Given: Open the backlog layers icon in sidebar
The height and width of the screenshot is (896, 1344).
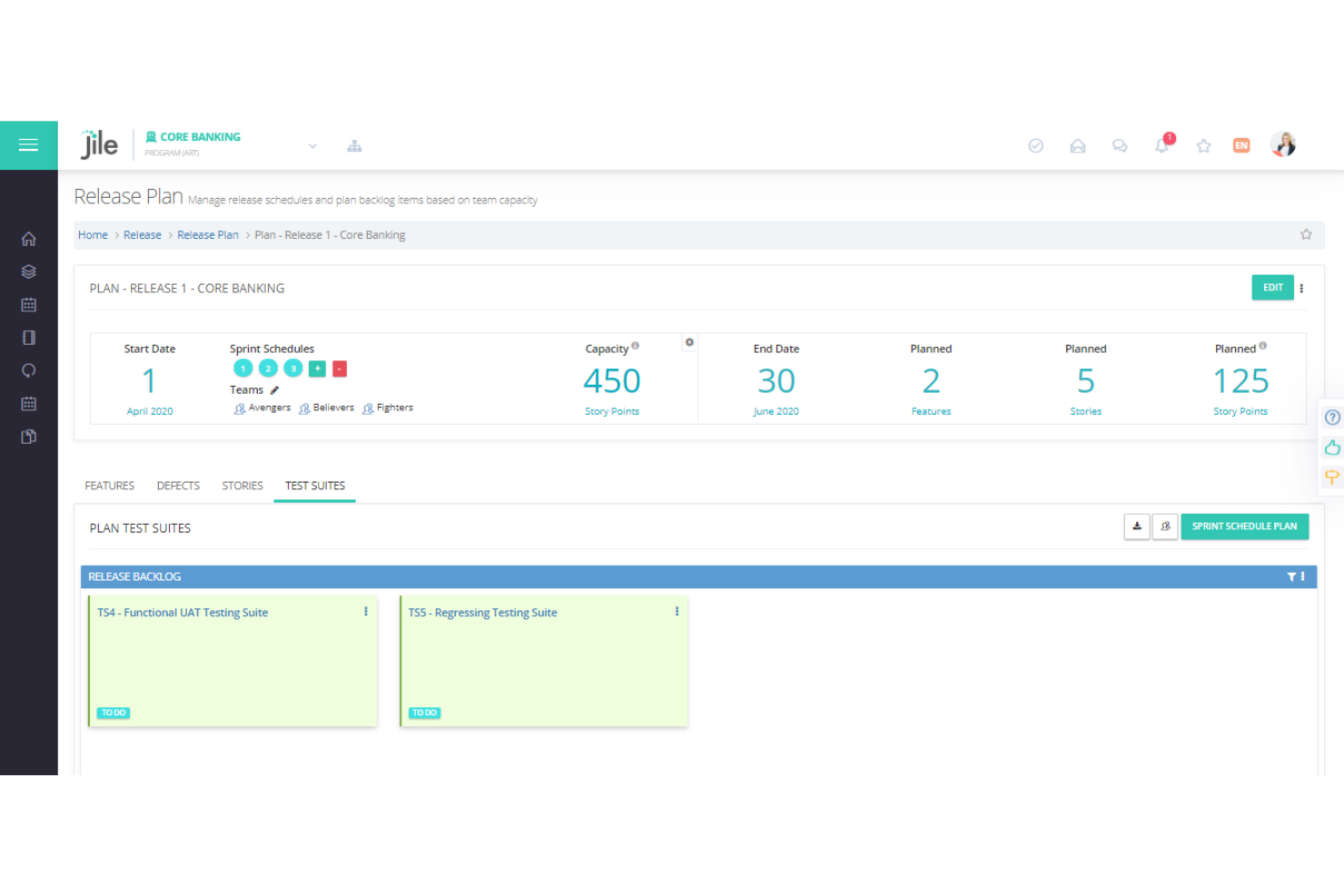Looking at the screenshot, I should 28,271.
